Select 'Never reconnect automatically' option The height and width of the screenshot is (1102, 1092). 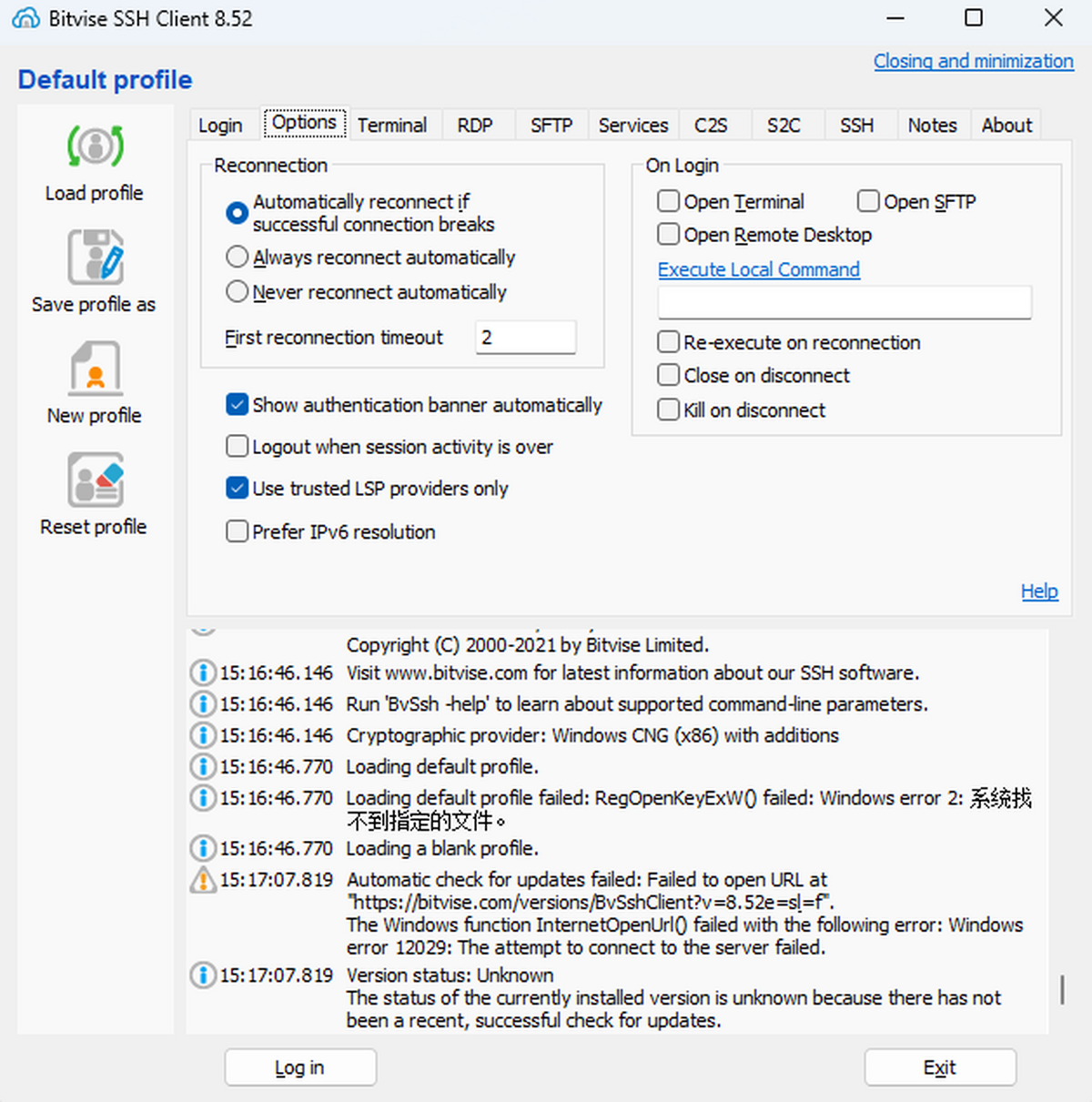point(237,292)
